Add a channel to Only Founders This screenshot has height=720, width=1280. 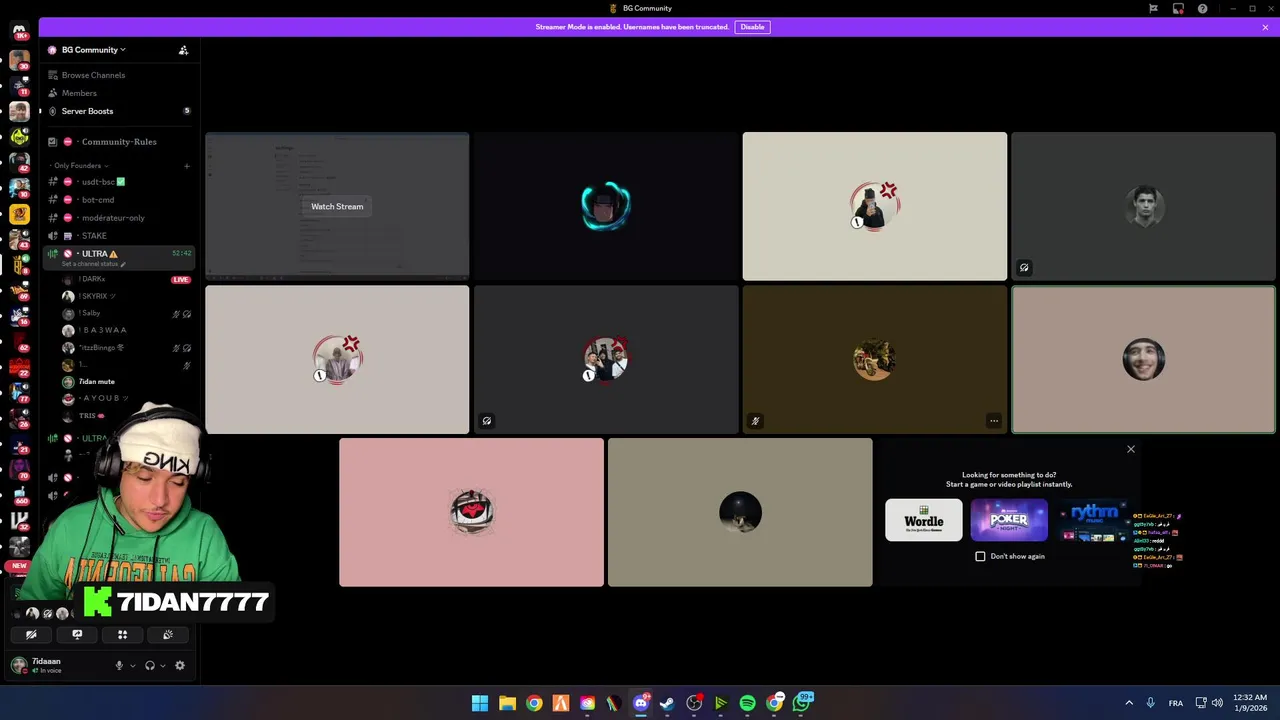(186, 166)
